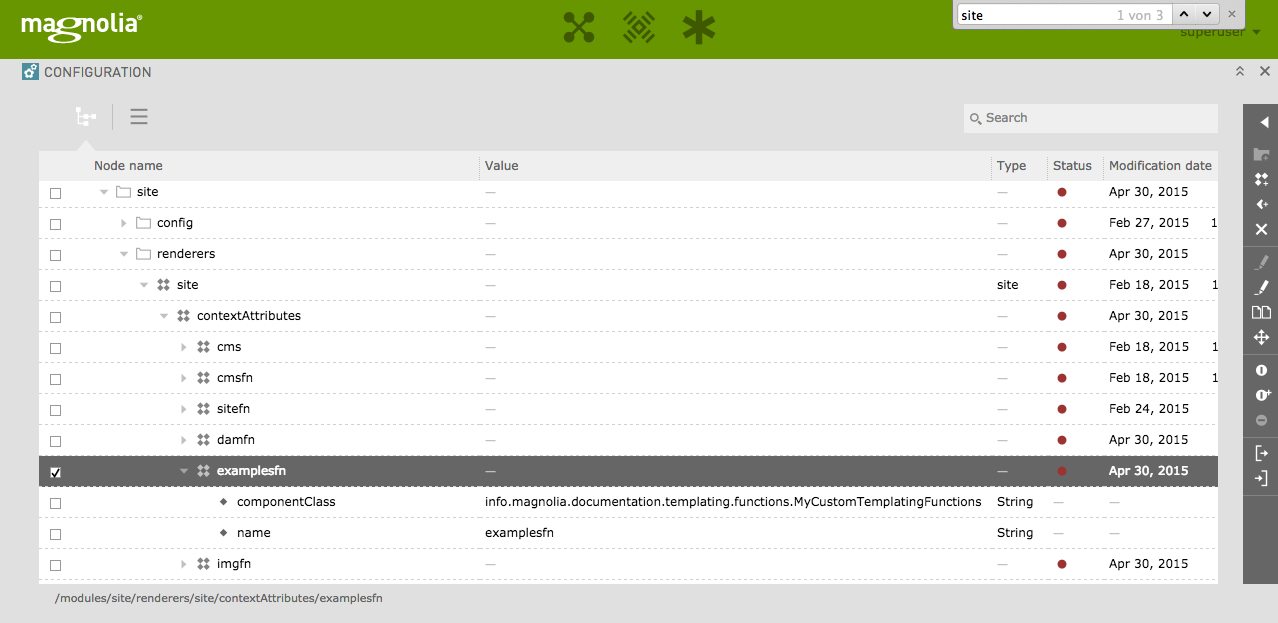
Task: Sort by Value column header
Action: pyautogui.click(x=502, y=166)
